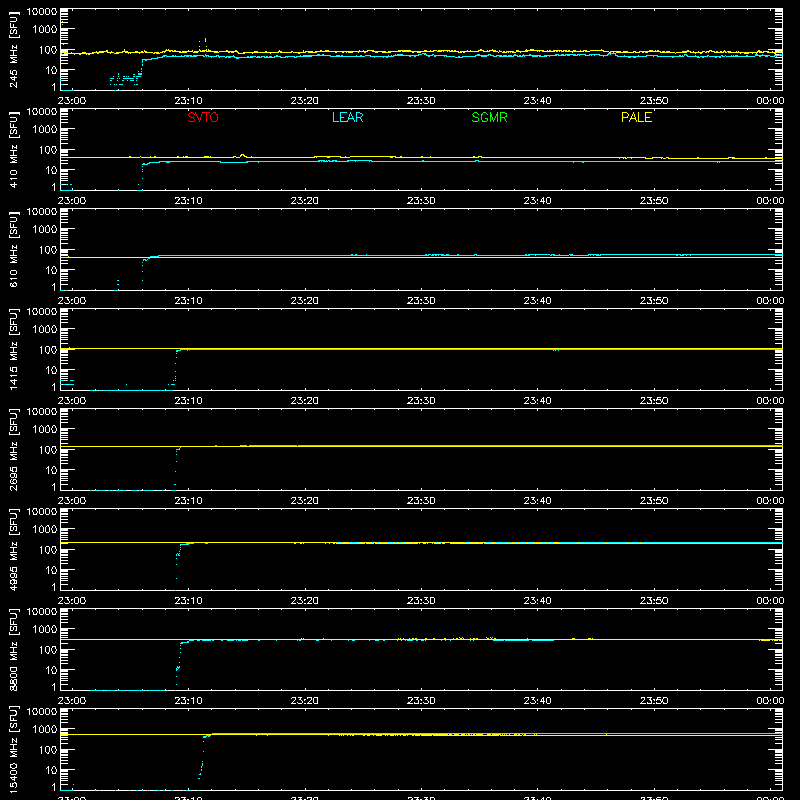
Task: Click 23:10 tick under the 2695 MHz plot
Action: tap(188, 501)
